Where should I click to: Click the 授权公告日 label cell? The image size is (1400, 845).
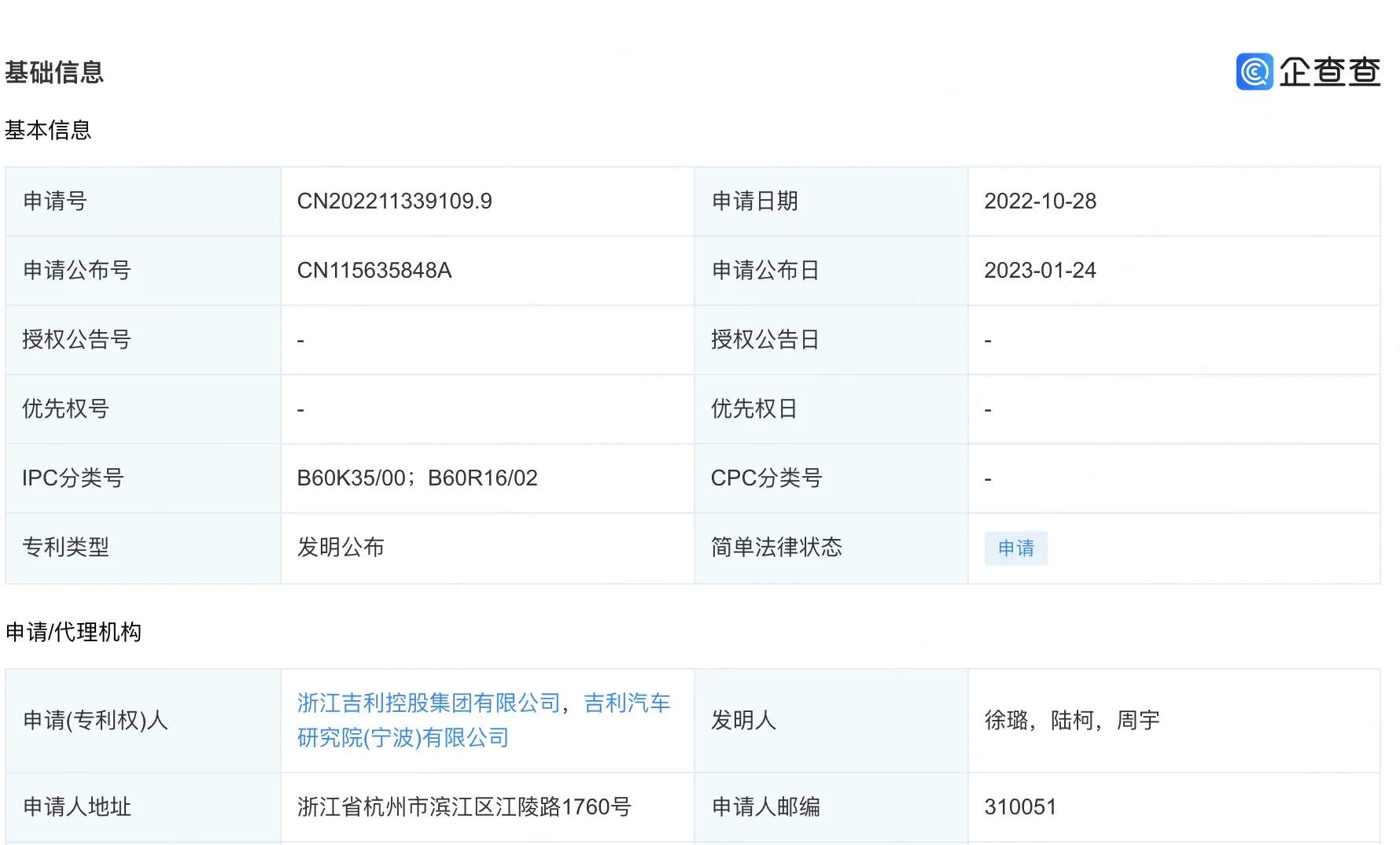(x=831, y=340)
